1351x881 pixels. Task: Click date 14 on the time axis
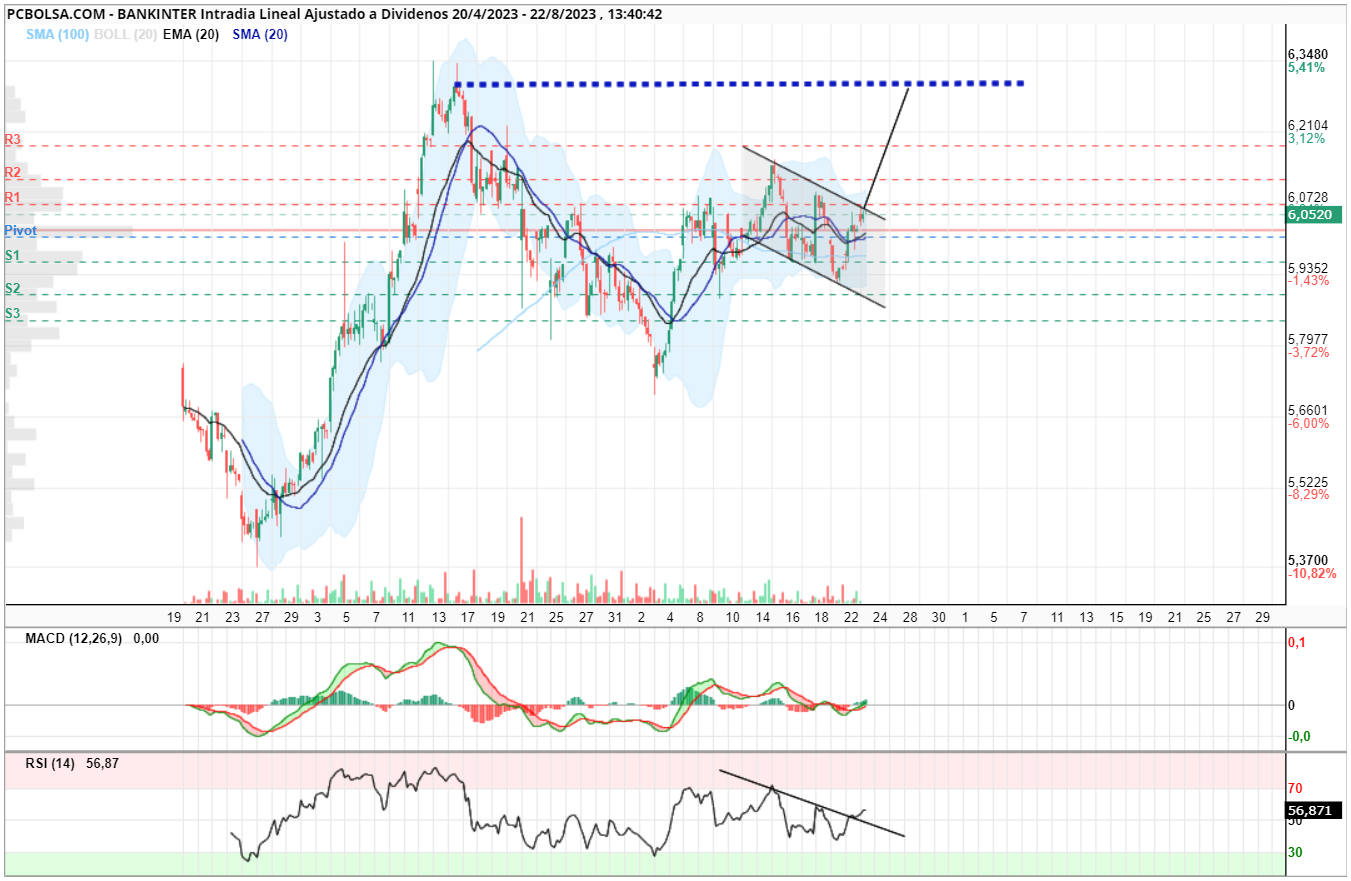(762, 617)
